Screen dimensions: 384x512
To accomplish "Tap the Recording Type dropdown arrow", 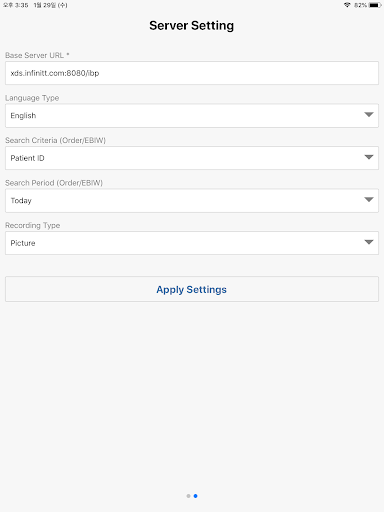I will click(x=369, y=242).
